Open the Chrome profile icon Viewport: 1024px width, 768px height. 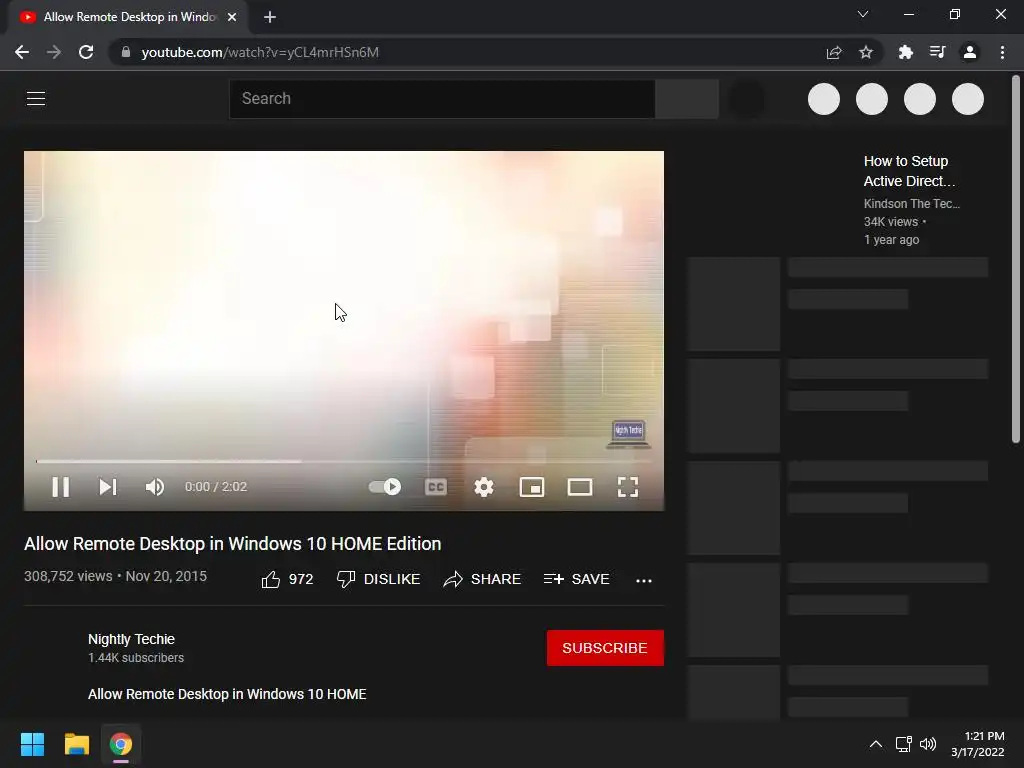point(970,52)
